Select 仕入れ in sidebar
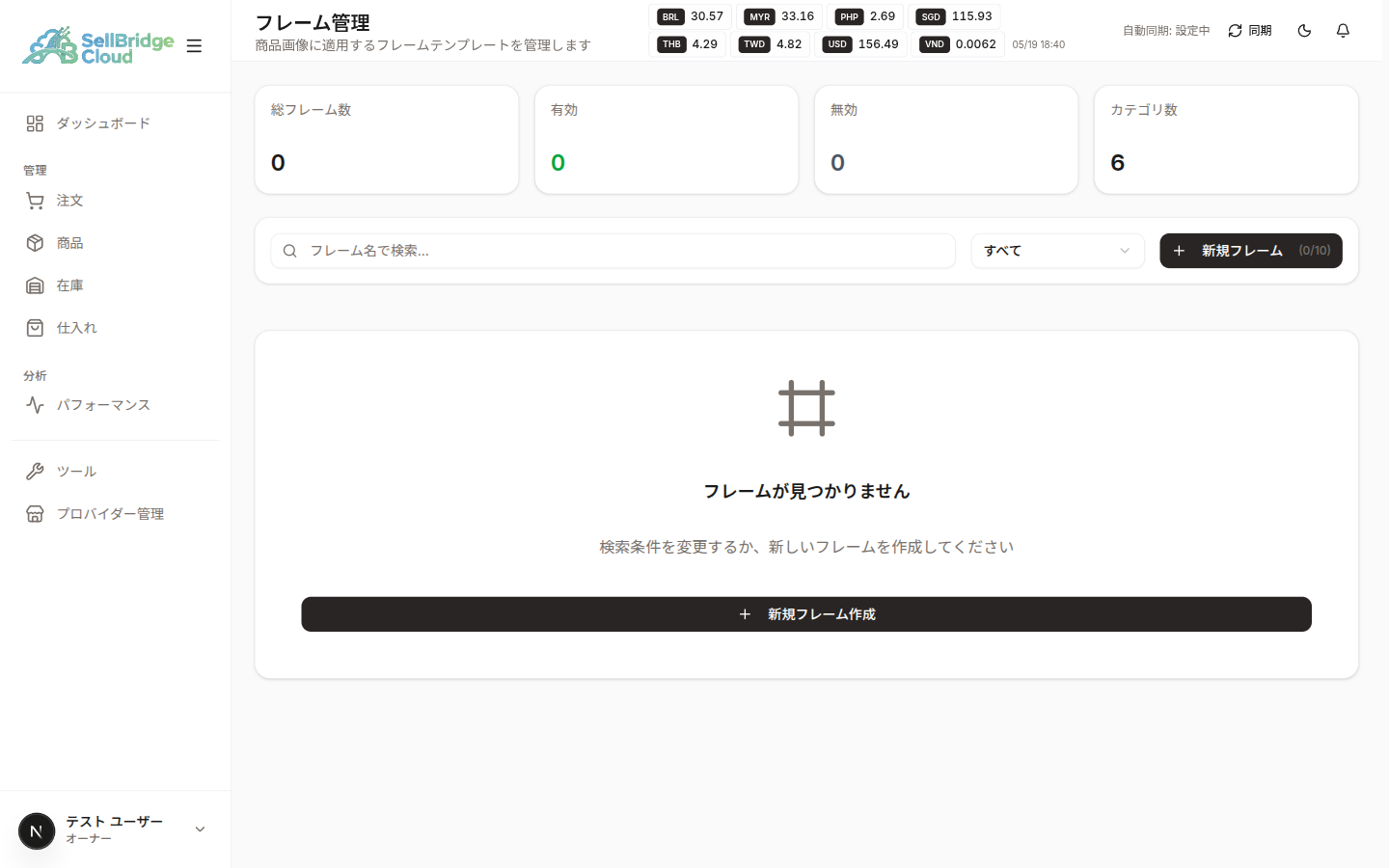The image size is (1389, 868). [x=116, y=328]
